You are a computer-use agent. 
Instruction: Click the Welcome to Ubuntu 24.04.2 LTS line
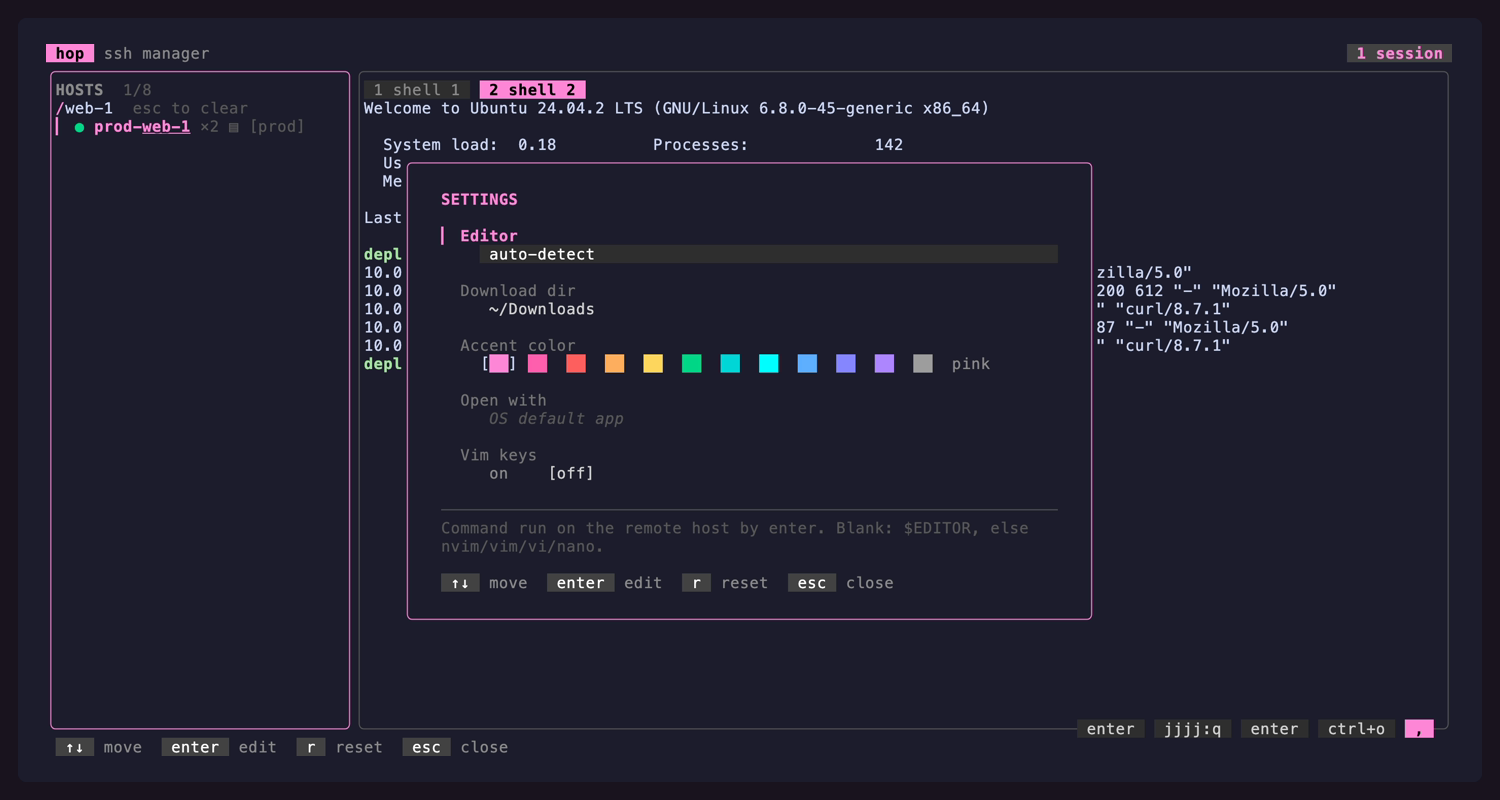pyautogui.click(x=676, y=108)
